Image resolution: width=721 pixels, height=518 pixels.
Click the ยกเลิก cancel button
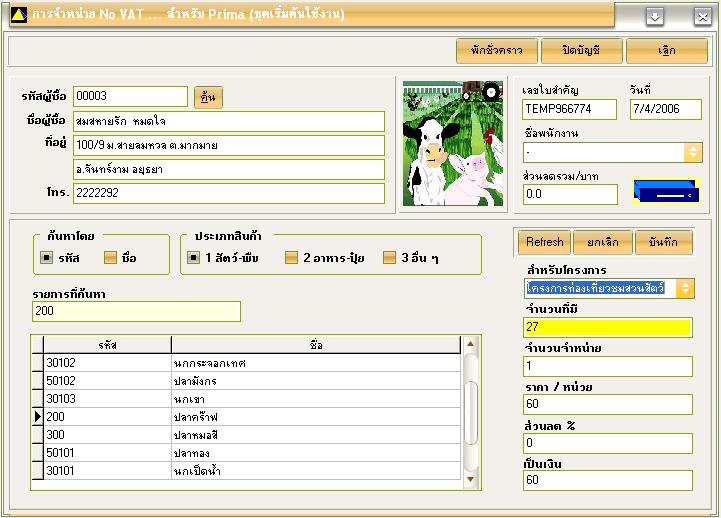click(x=603, y=242)
